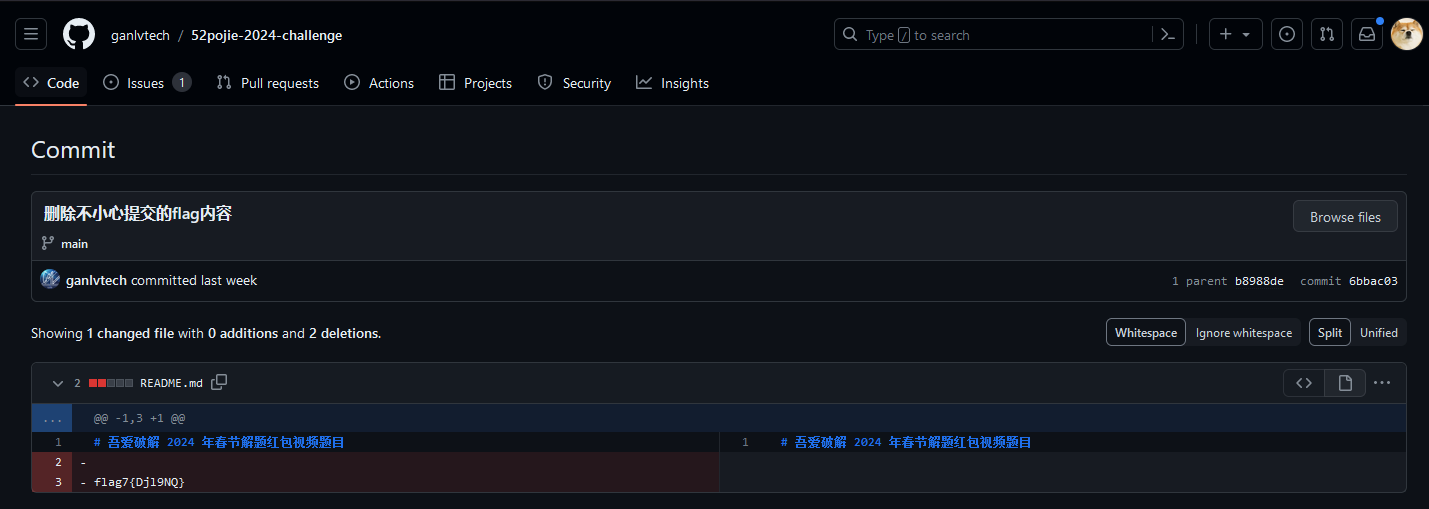Viewport: 1429px width, 509px height.
Task: Open the README.md file options menu
Action: (x=1382, y=382)
